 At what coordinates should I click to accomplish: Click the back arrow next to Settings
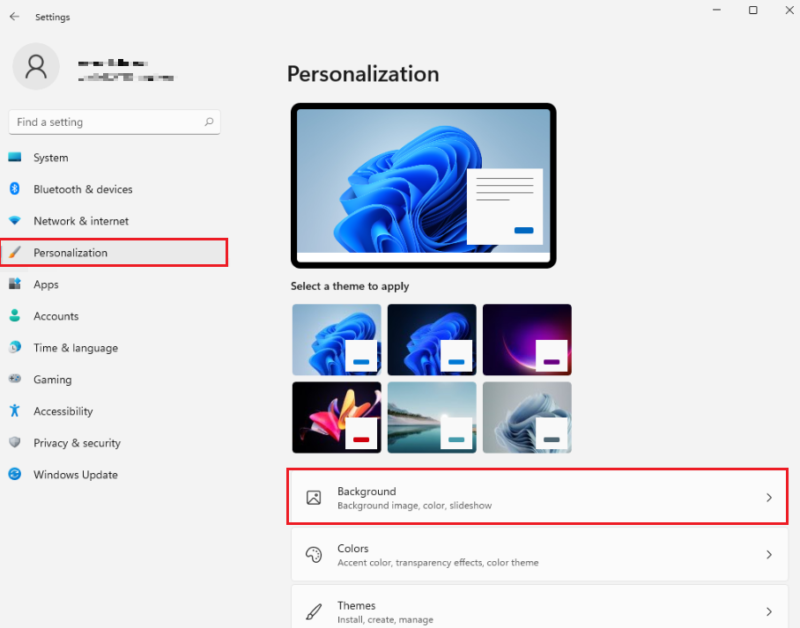point(12,16)
